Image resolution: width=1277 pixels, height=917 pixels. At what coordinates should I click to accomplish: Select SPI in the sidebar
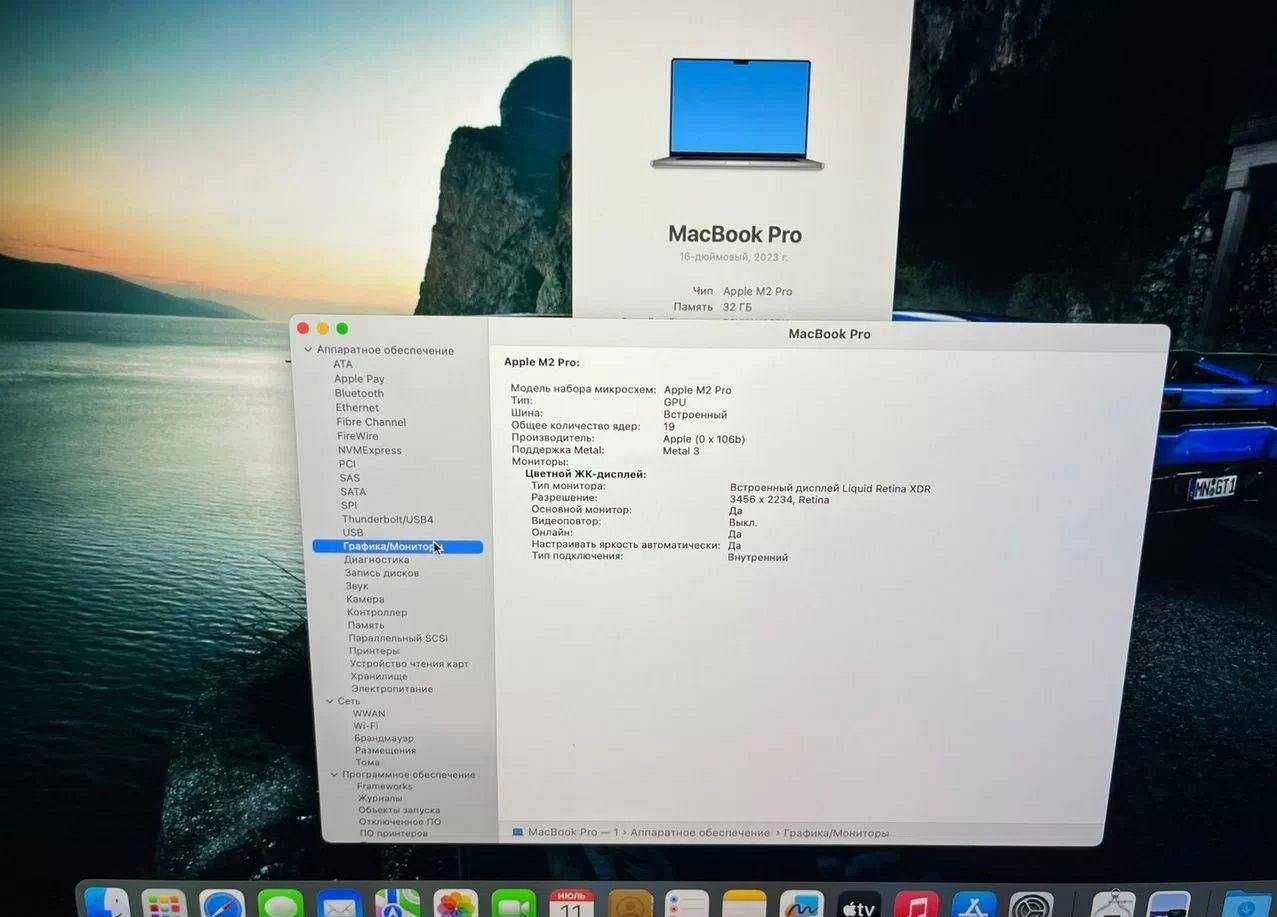tap(349, 505)
